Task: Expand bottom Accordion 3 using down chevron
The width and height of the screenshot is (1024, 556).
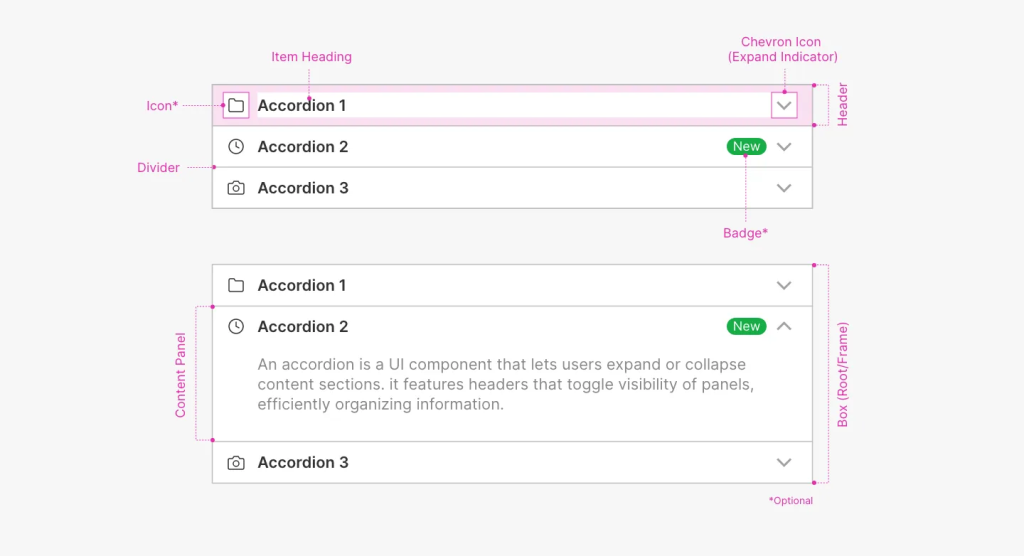Action: point(784,463)
